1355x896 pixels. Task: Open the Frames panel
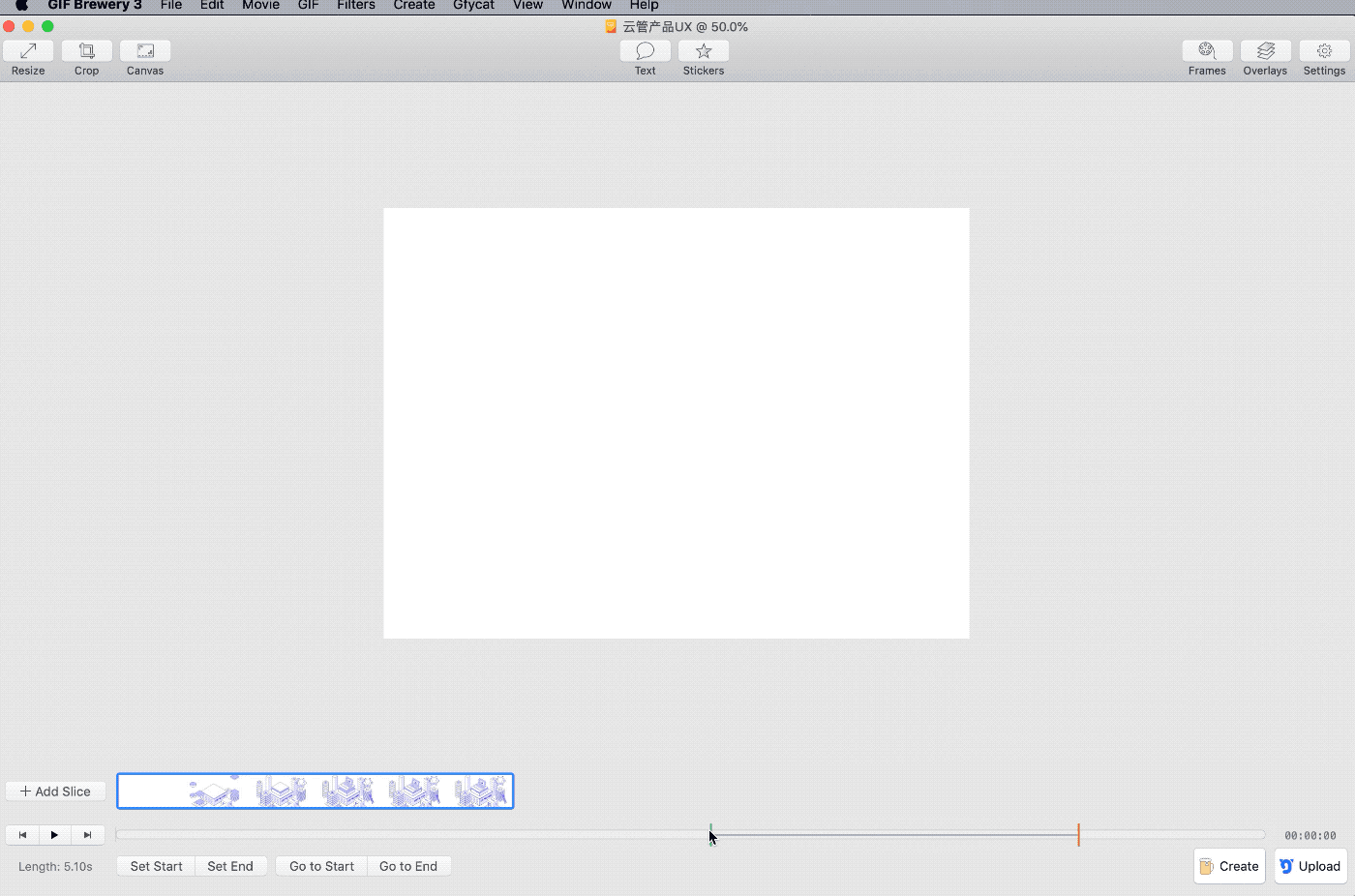click(x=1207, y=51)
